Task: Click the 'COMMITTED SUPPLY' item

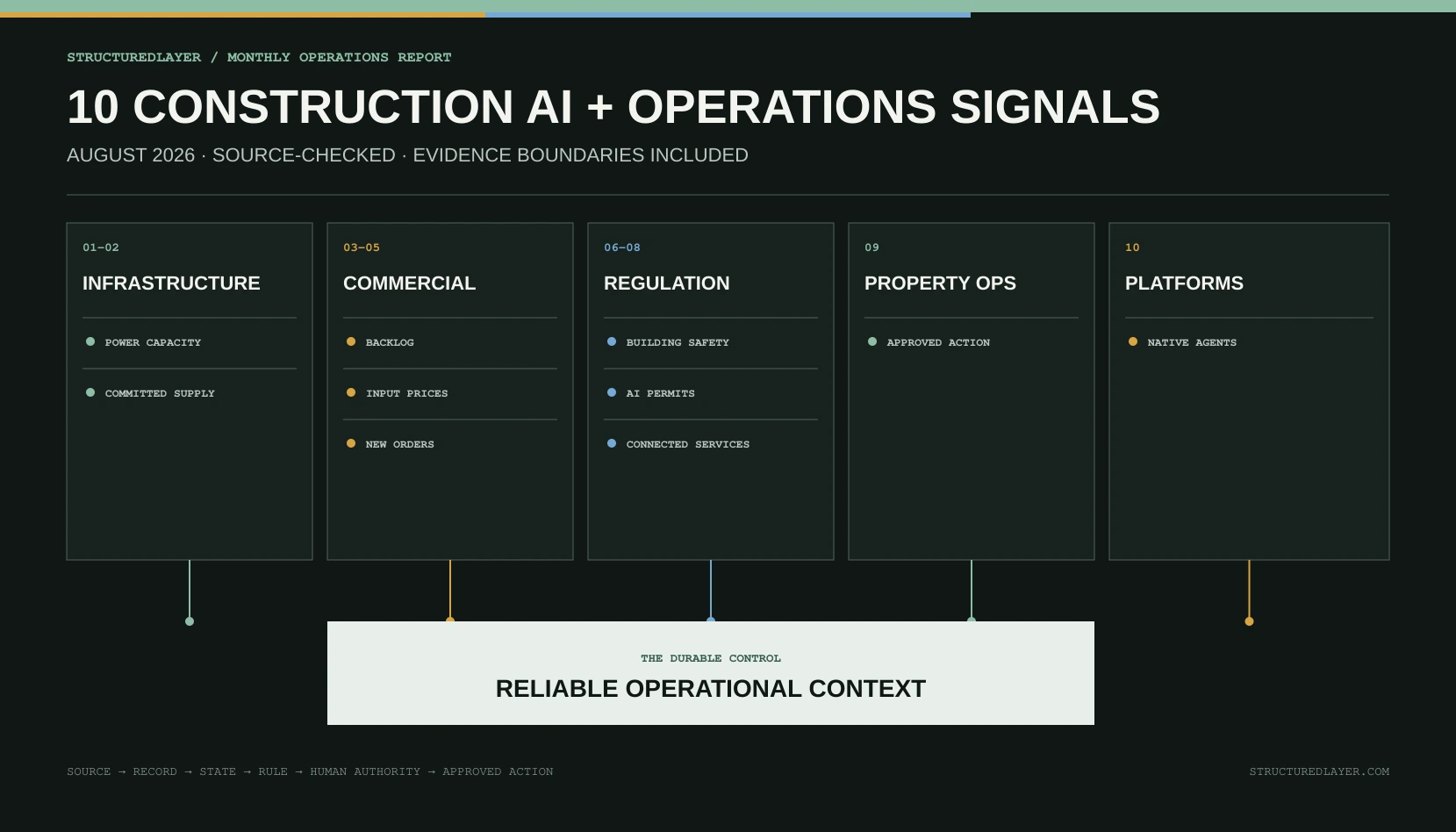Action: pos(160,393)
